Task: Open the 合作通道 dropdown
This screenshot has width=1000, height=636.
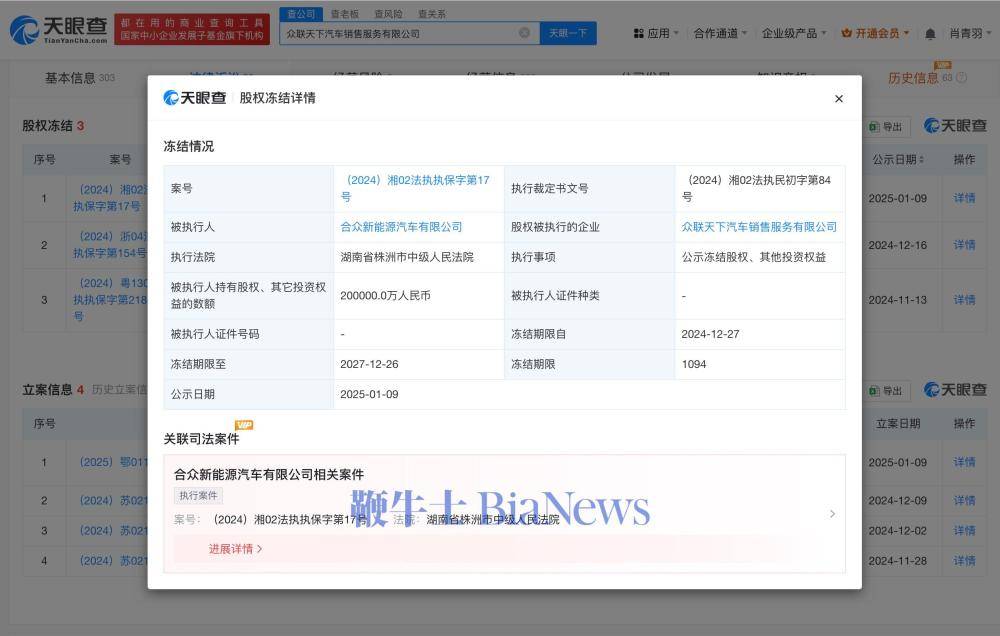Action: (x=720, y=33)
